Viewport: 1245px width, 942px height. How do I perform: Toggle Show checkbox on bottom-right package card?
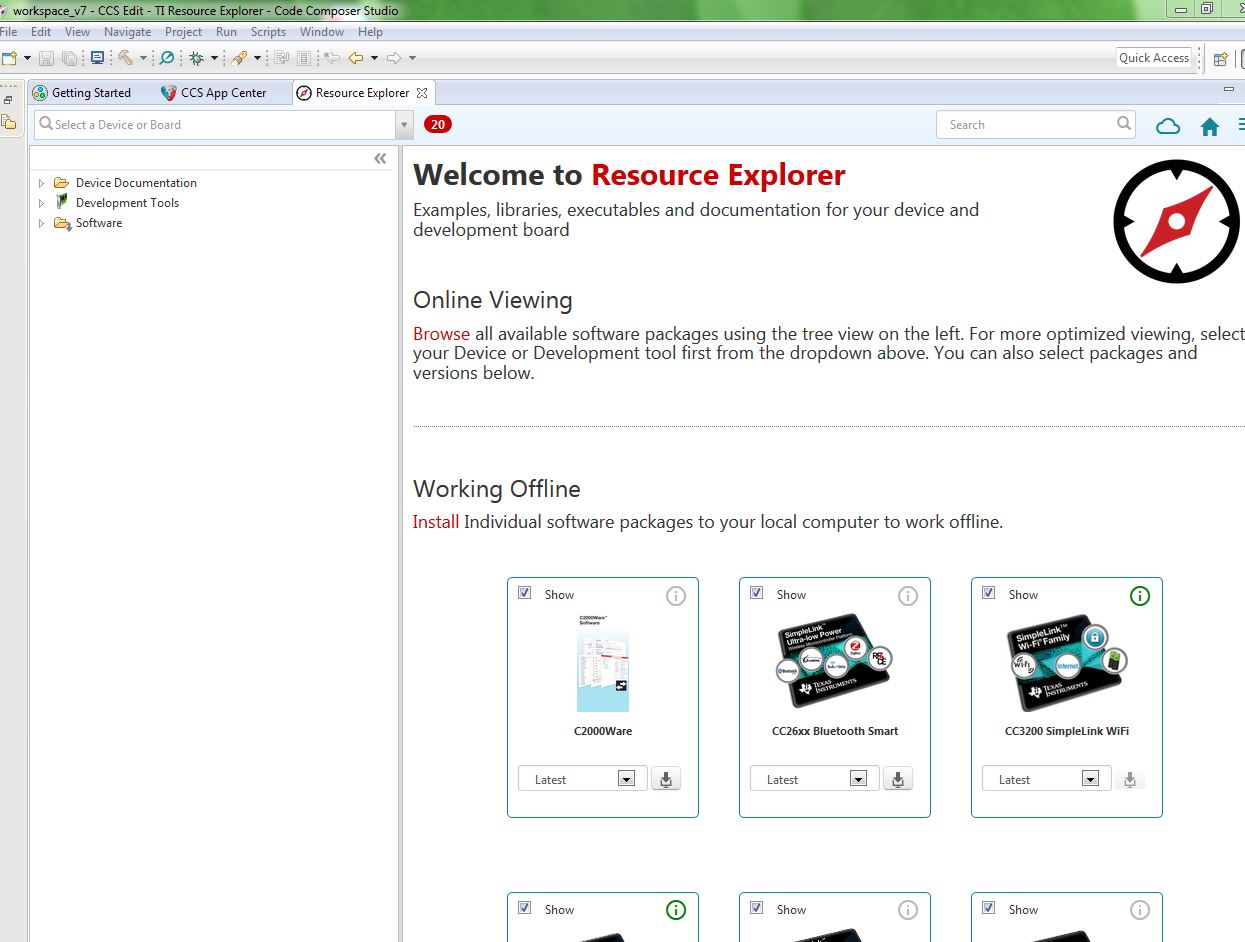[x=988, y=908]
